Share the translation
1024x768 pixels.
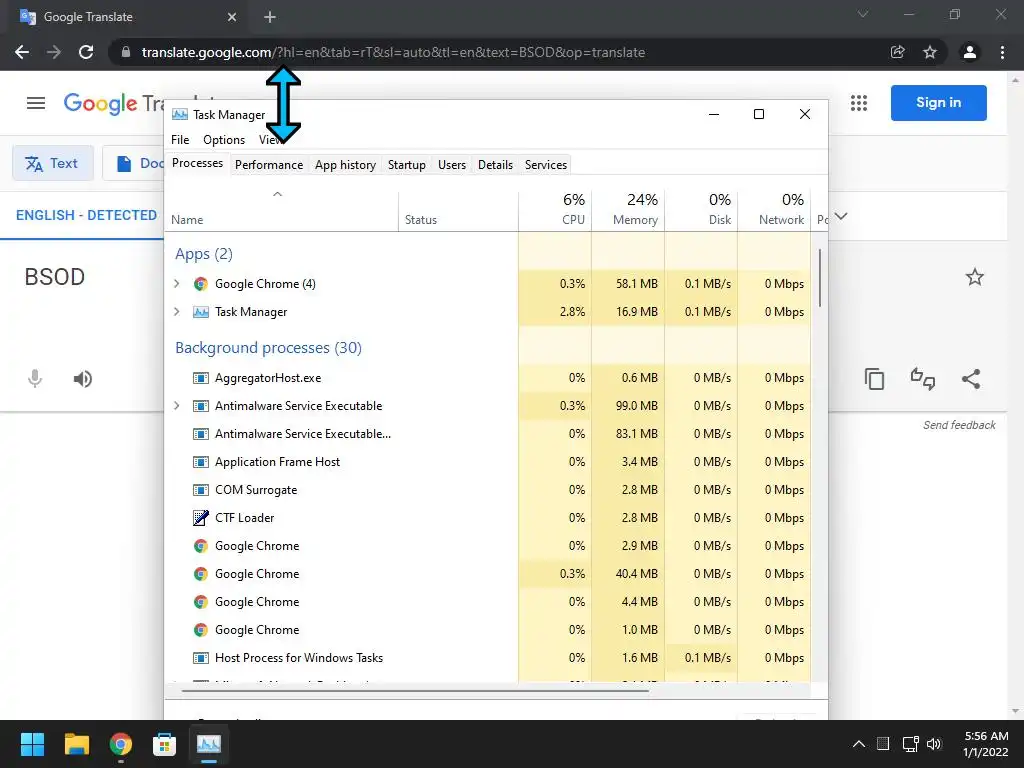[971, 379]
